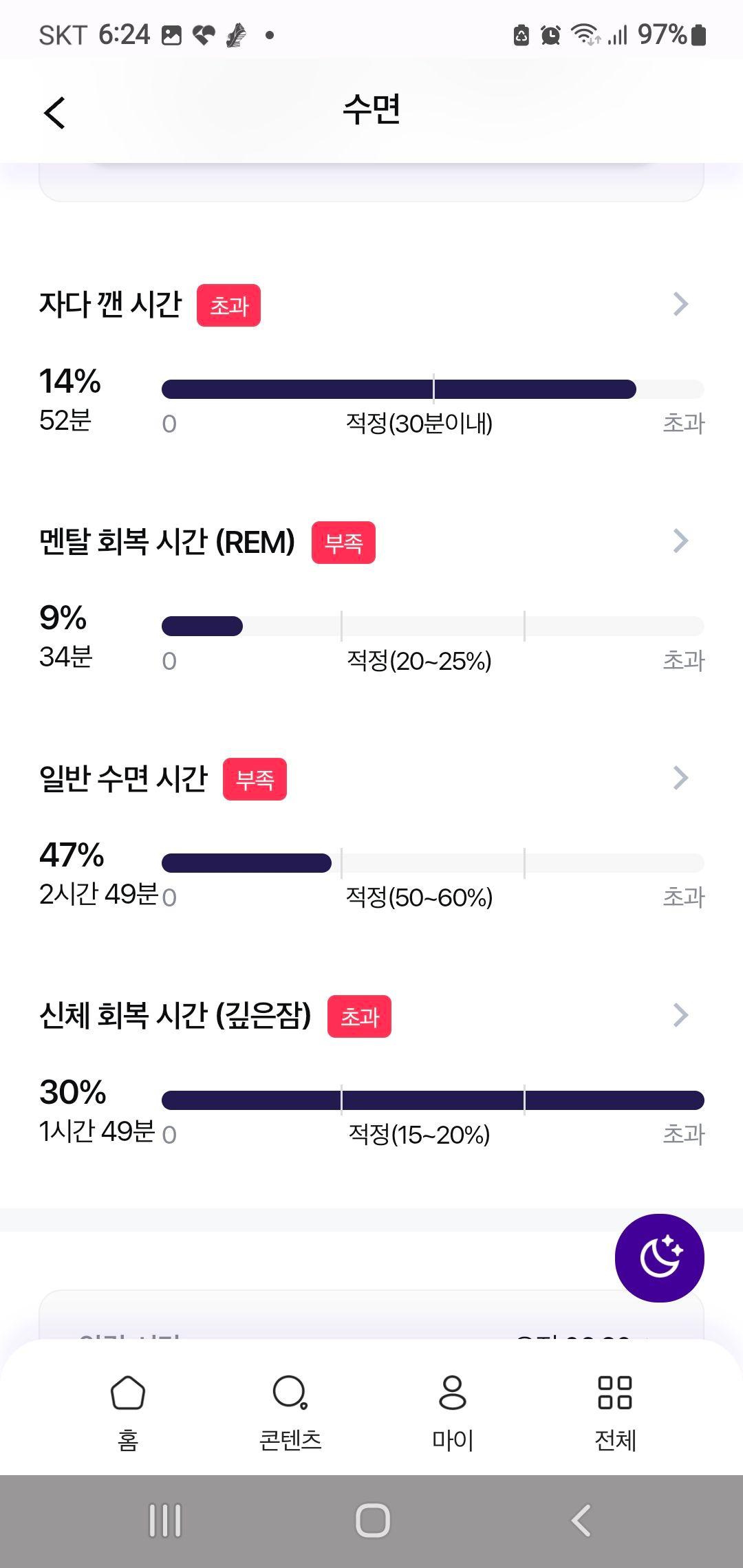Expand 신체 회복 시간 (깊은잠) chevron
743x1568 pixels.
click(680, 1015)
